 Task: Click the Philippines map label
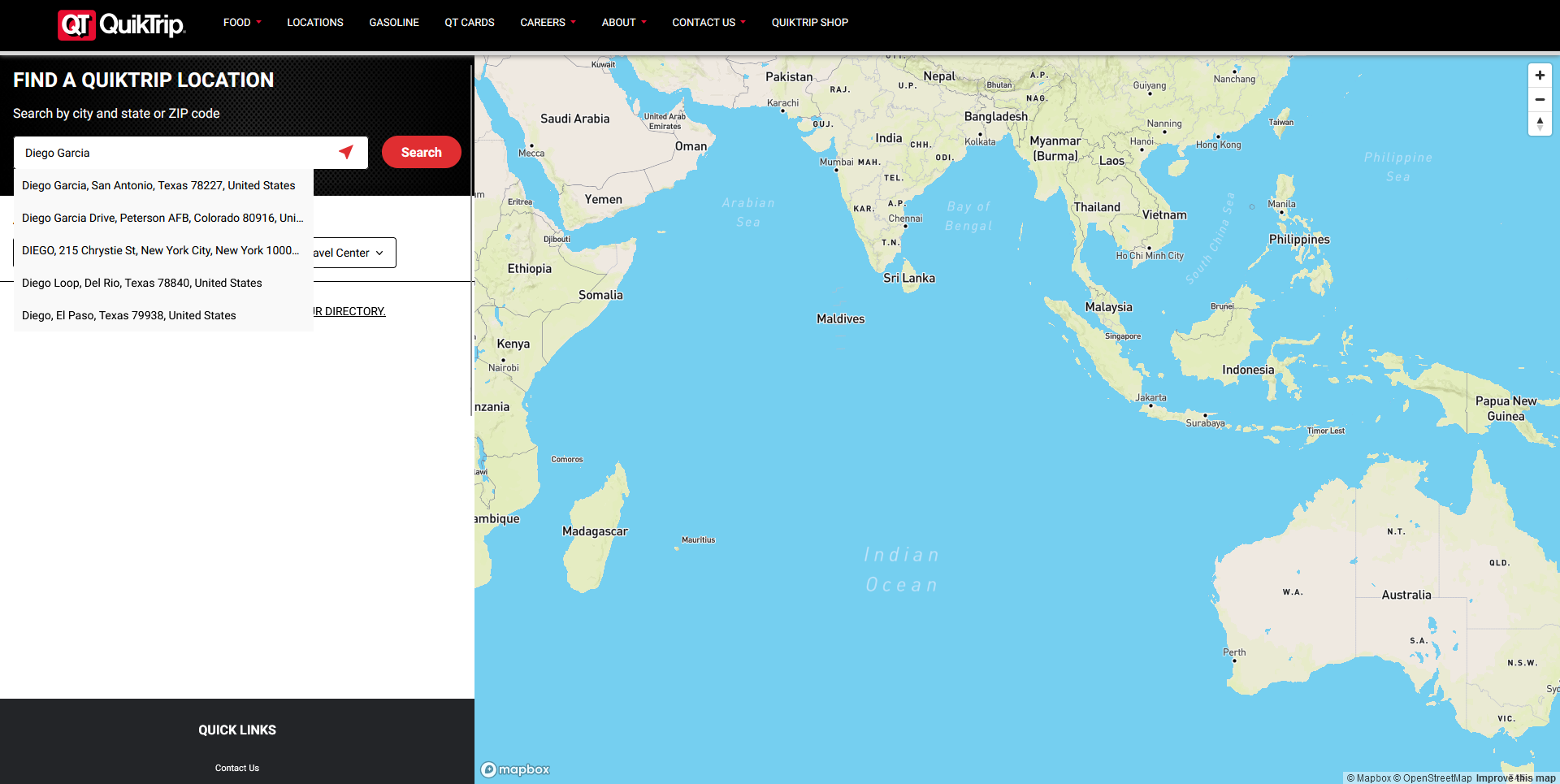[x=1299, y=240]
